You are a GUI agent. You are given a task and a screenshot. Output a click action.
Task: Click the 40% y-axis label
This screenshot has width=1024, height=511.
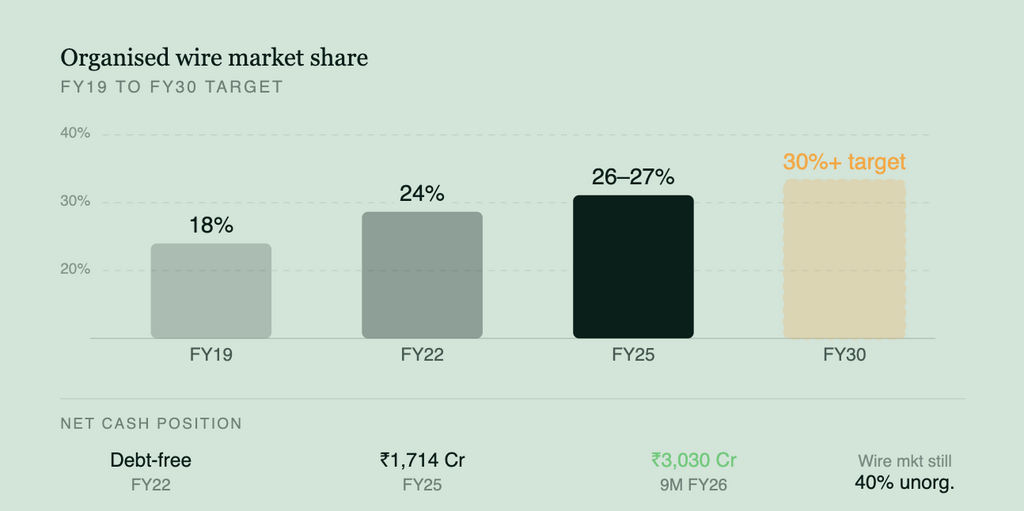point(75,133)
